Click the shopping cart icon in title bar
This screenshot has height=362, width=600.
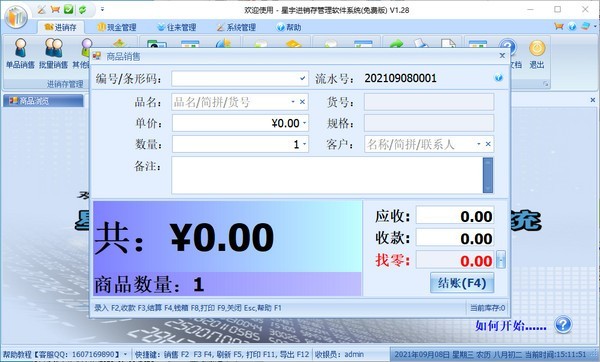tap(55, 9)
